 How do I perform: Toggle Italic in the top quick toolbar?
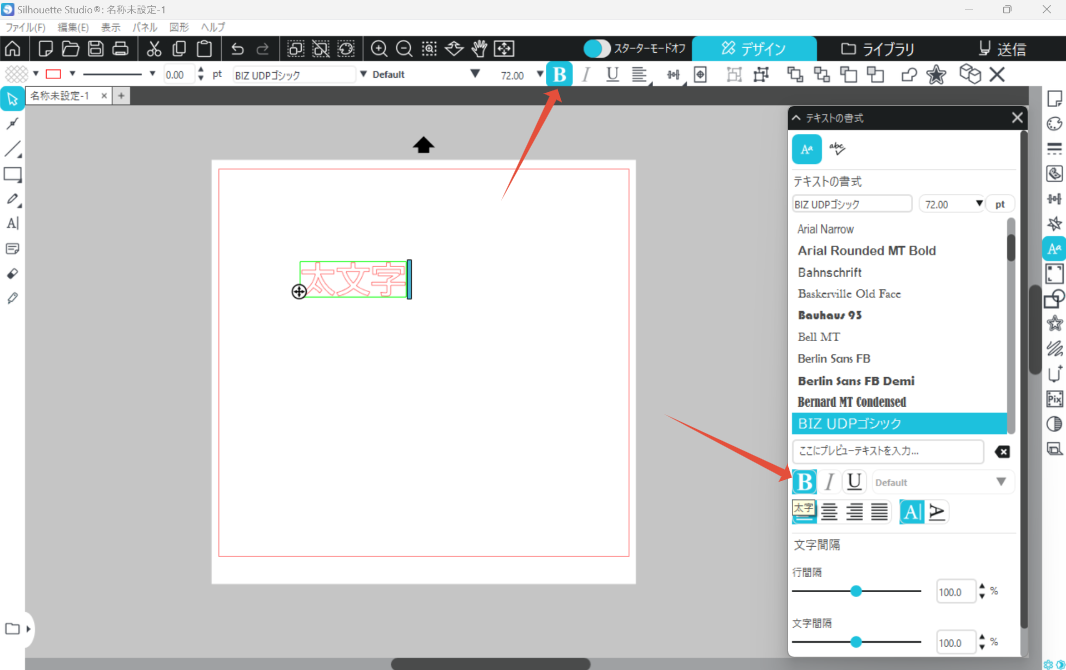coord(586,75)
